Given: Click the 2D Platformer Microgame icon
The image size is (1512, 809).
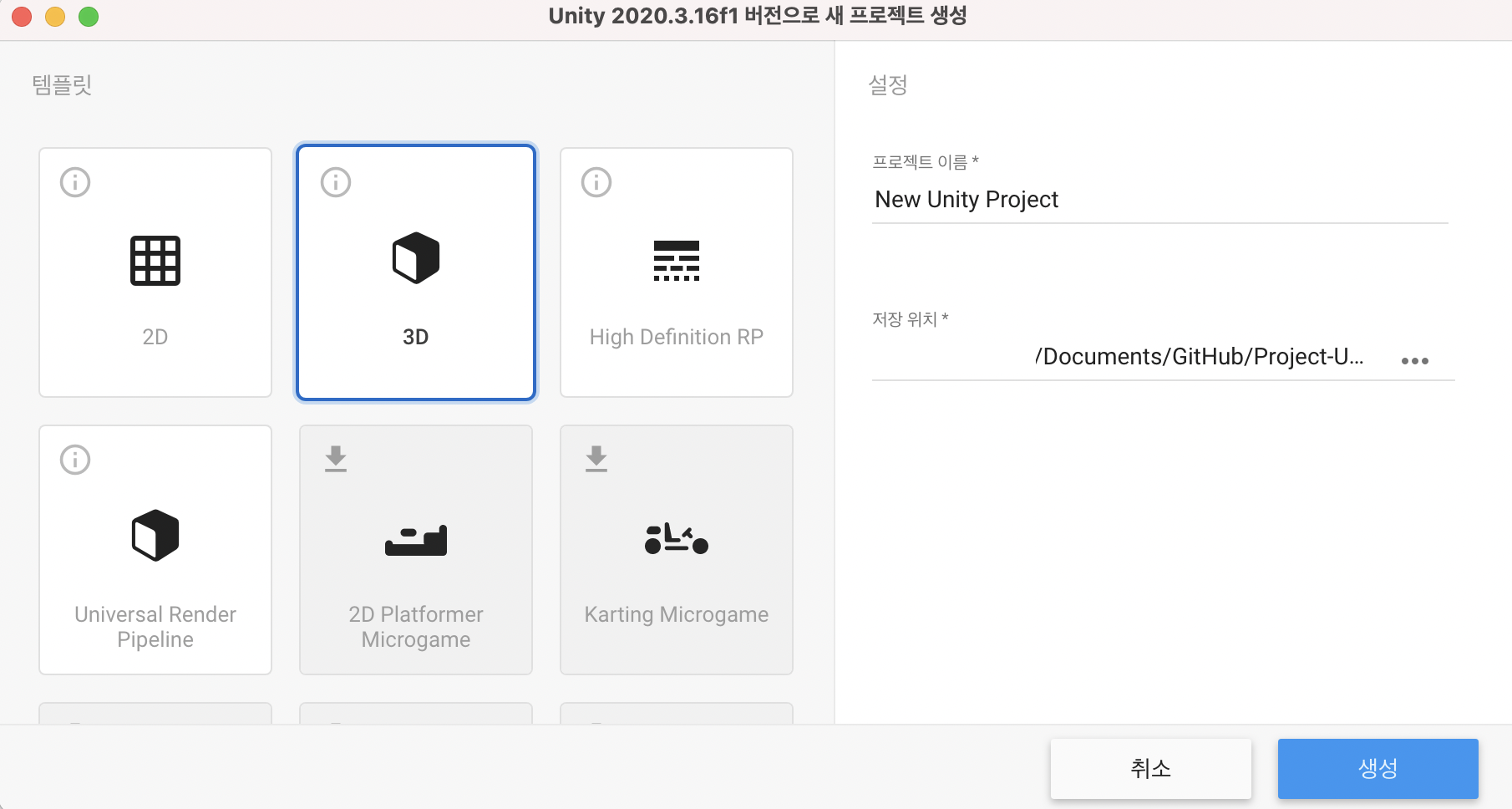Looking at the screenshot, I should [416, 541].
